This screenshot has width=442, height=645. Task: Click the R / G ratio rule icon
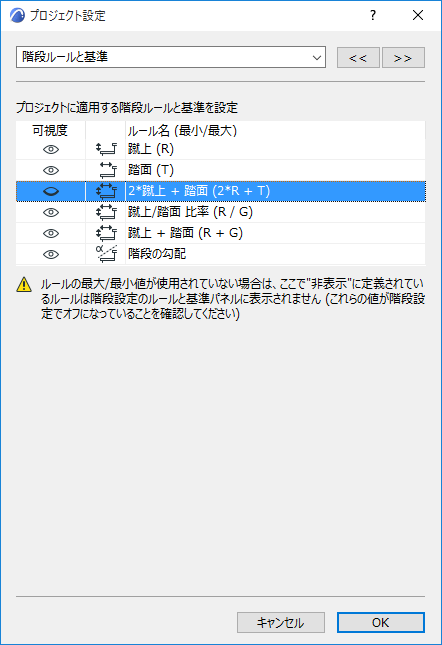point(106,212)
